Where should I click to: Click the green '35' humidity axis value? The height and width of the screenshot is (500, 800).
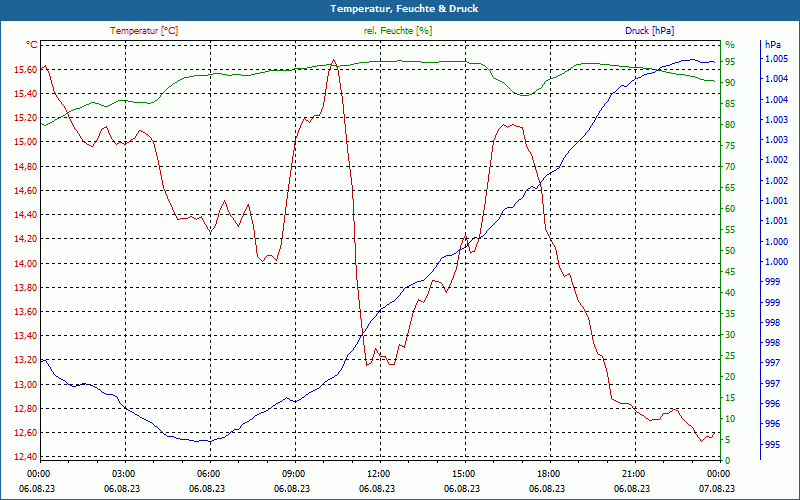click(730, 314)
